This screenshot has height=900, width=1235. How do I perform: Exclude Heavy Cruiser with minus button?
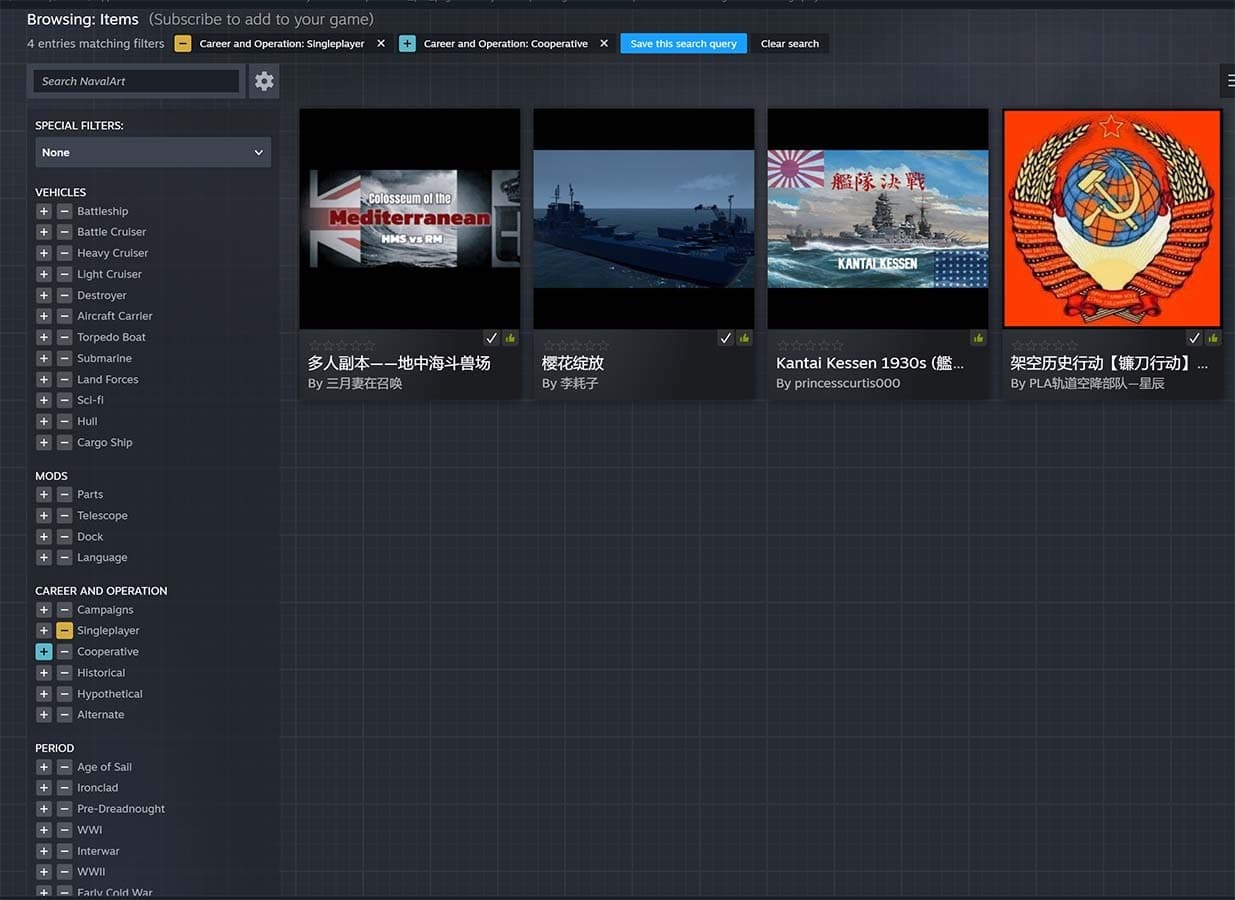tap(64, 253)
